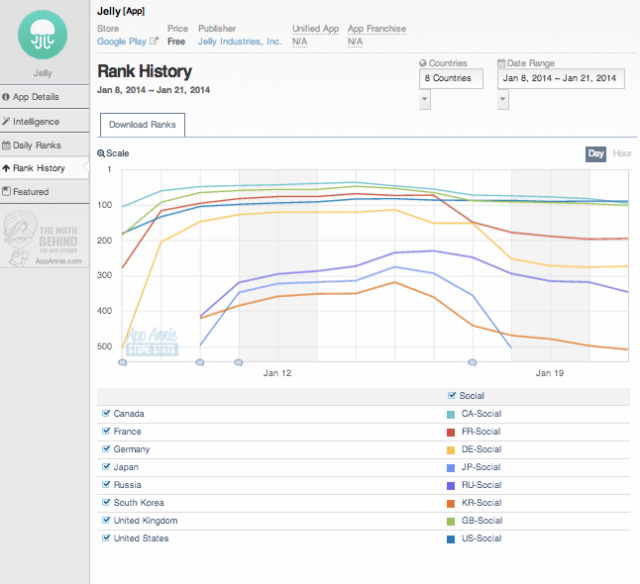The image size is (640, 584).
Task: Open the 8 Countries selector box
Action: (451, 78)
